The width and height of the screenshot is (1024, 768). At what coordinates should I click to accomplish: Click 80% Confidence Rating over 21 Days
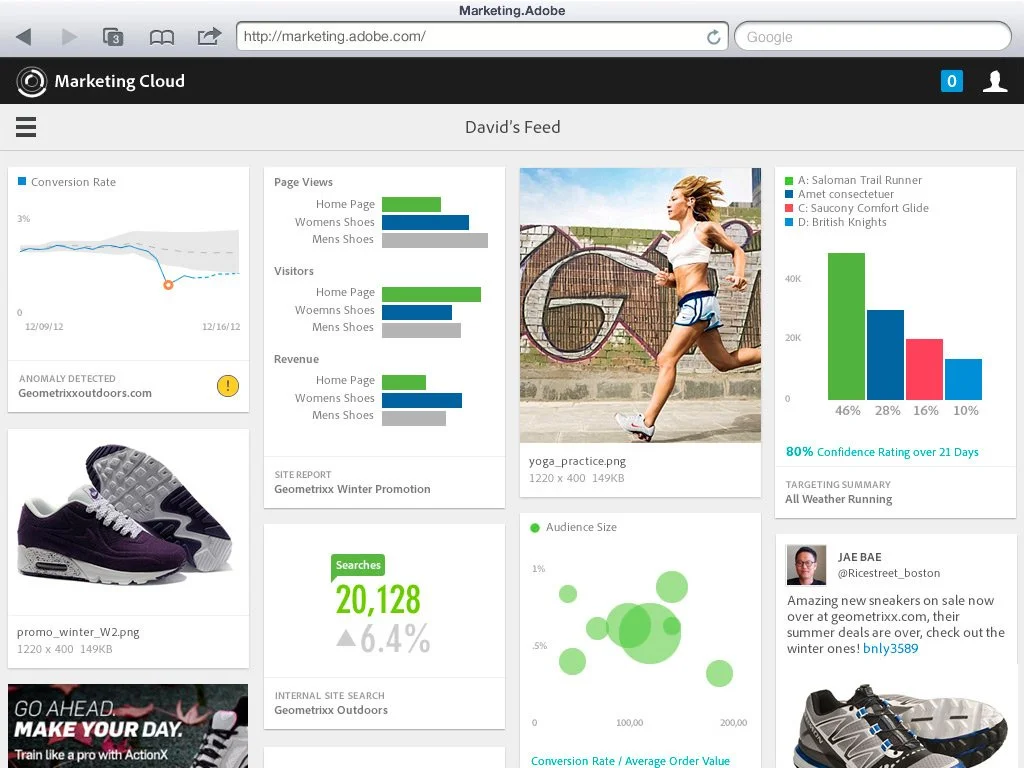point(882,452)
